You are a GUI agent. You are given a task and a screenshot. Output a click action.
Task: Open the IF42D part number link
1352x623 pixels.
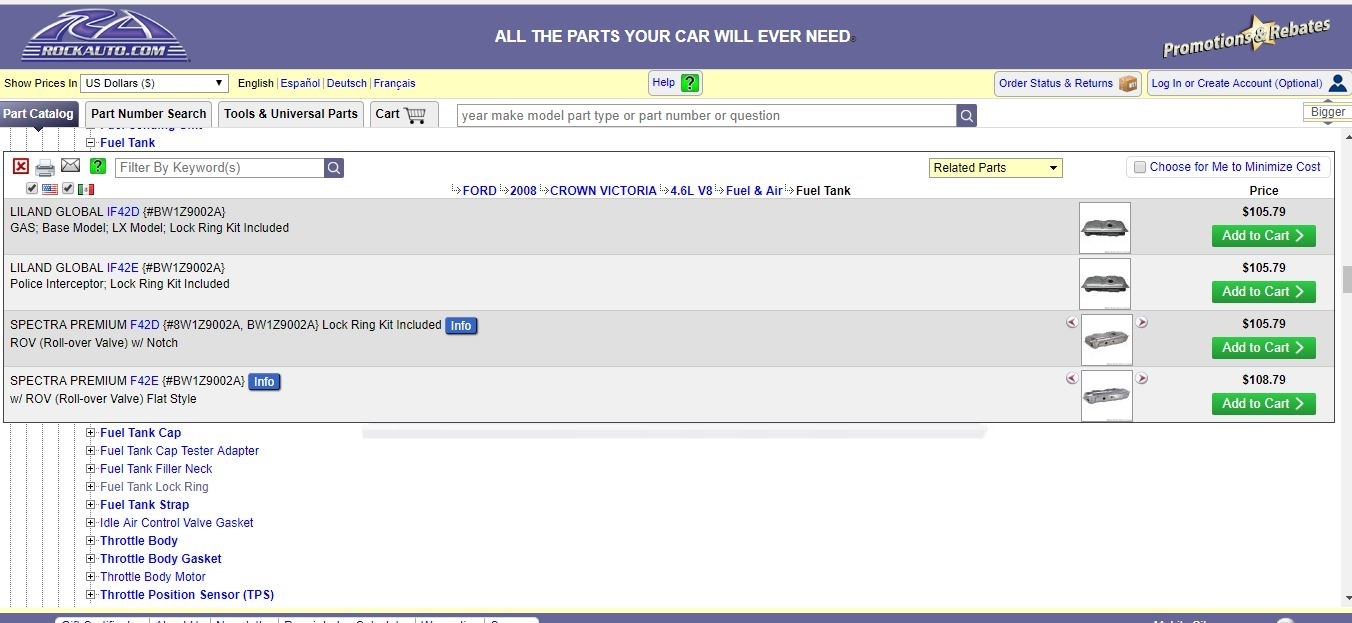pyautogui.click(x=123, y=212)
